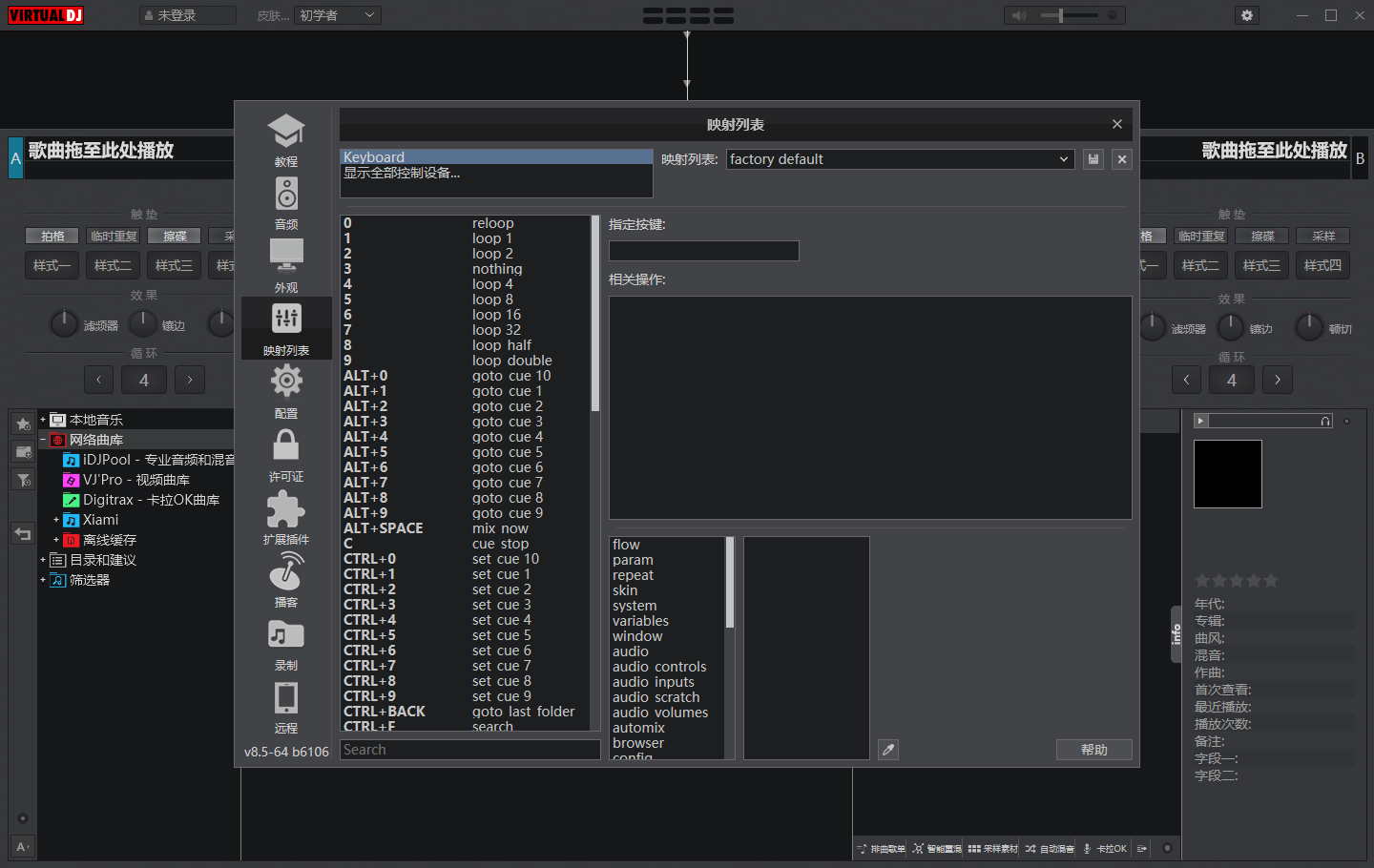
Task: Click the Search field under key list
Action: (469, 750)
